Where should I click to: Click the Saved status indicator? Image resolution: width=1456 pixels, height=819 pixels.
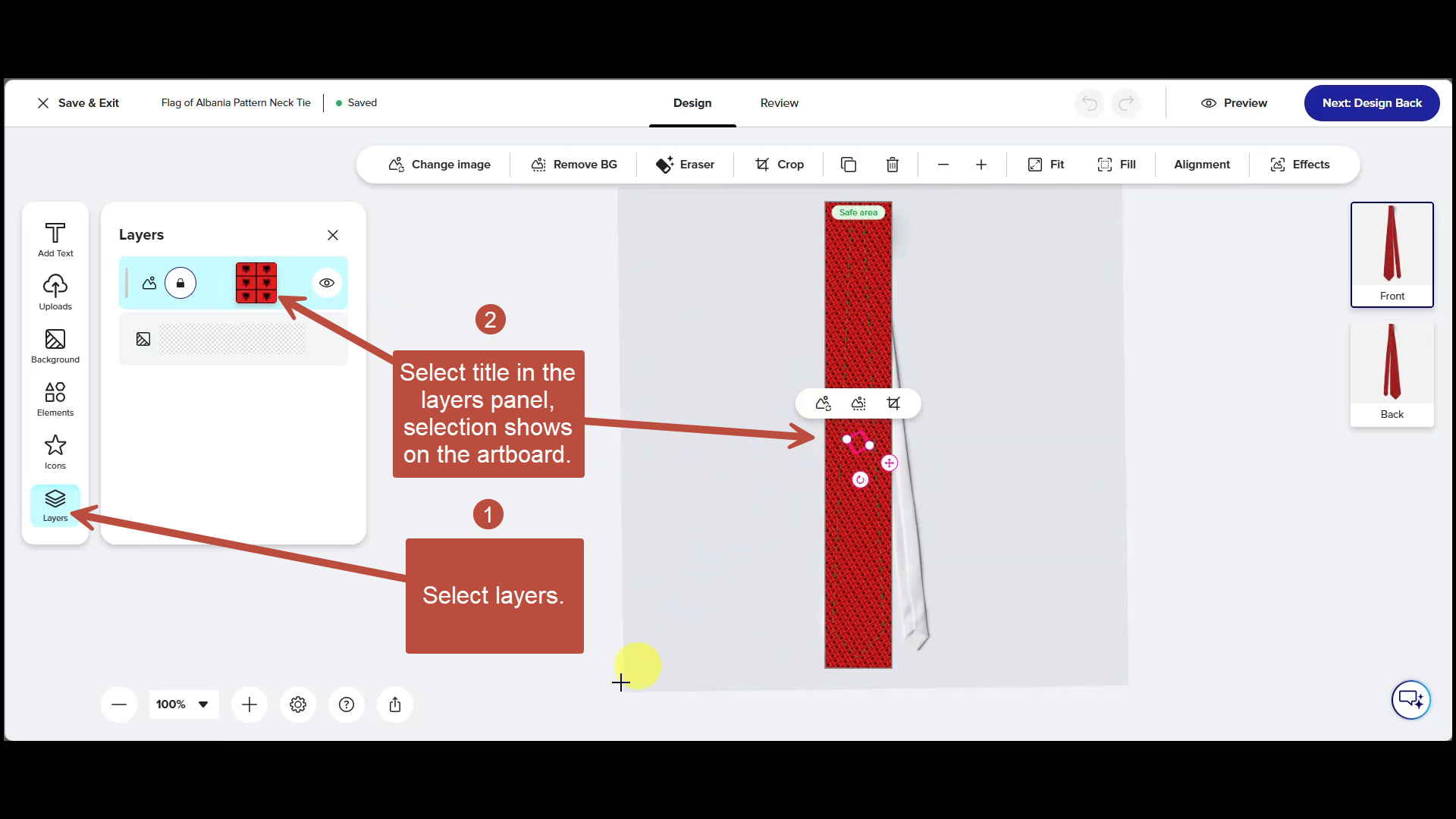pos(356,103)
